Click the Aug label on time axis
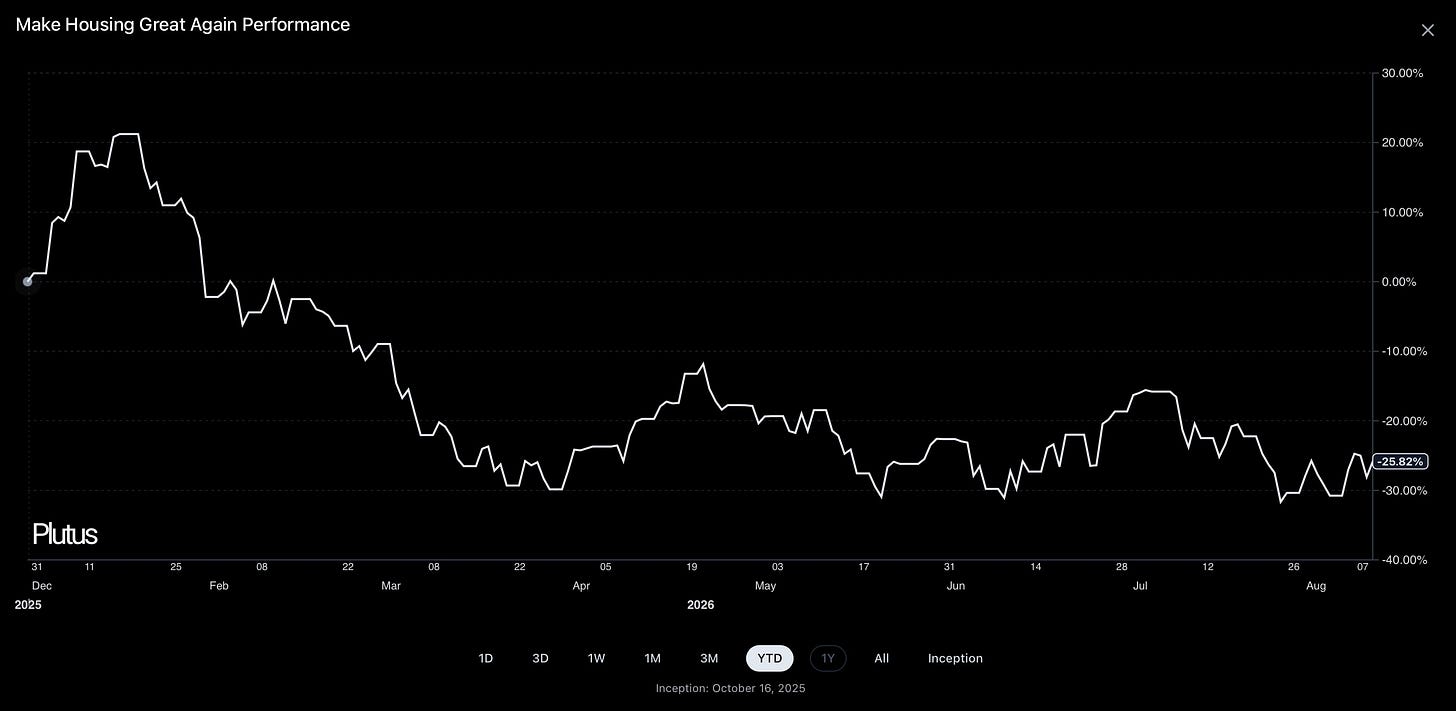 click(x=1316, y=586)
